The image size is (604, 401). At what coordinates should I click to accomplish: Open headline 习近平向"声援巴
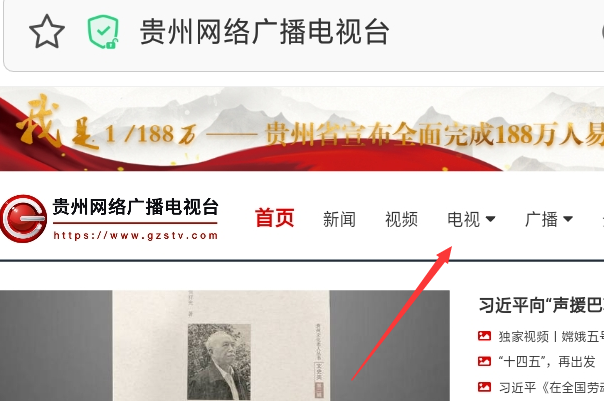tap(541, 305)
